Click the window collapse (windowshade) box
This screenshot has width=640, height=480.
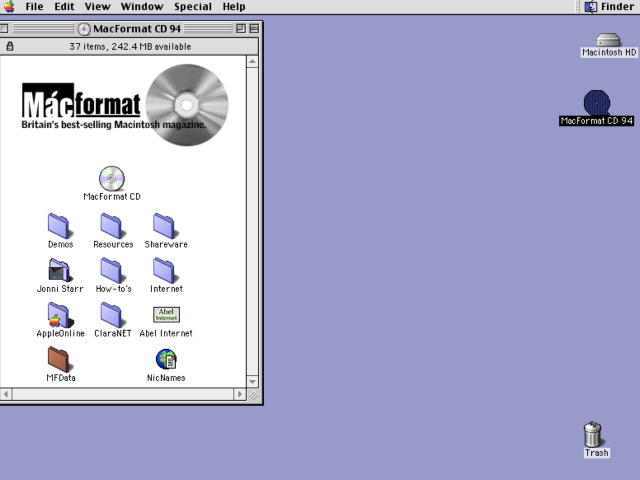pyautogui.click(x=254, y=28)
